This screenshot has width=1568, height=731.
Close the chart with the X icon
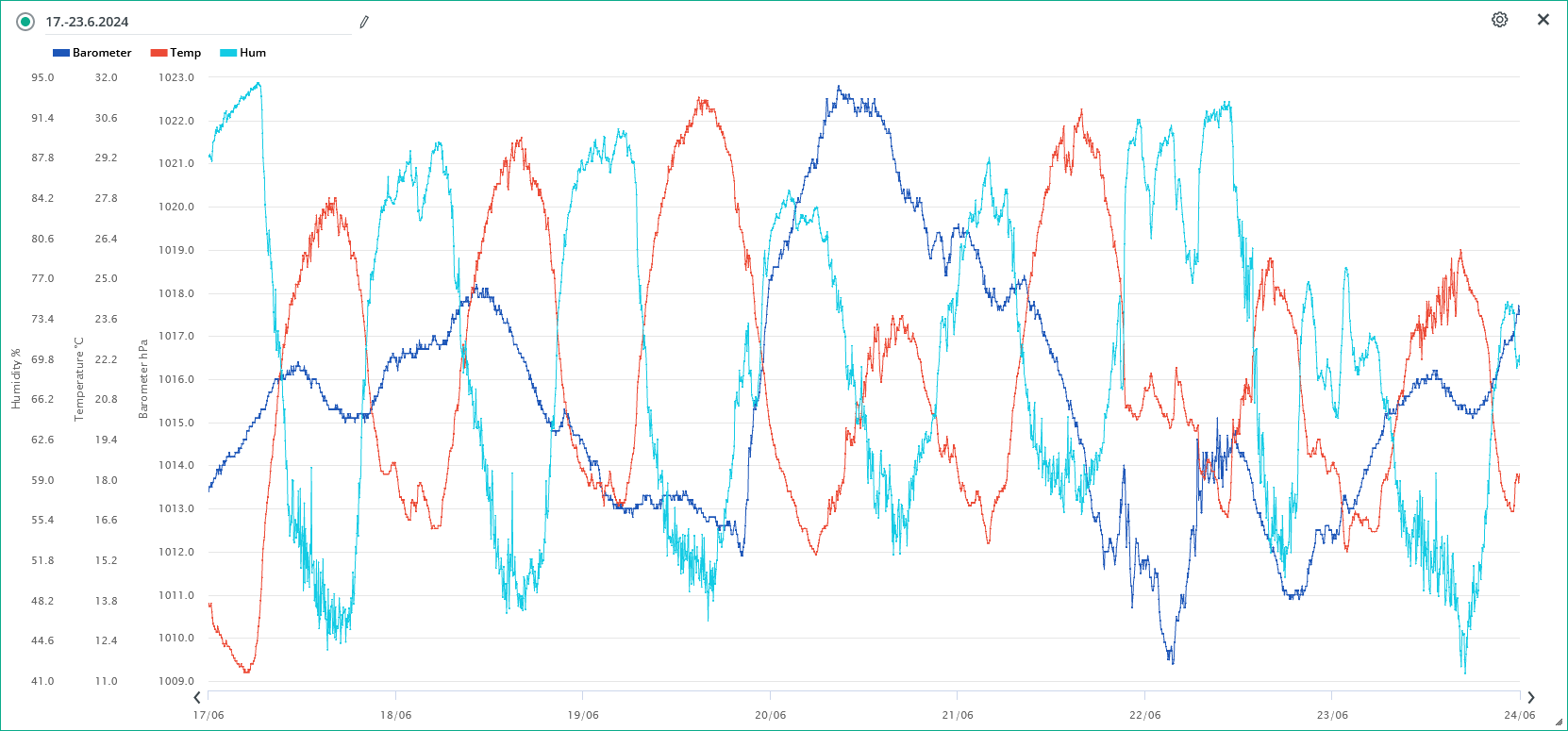1543,20
